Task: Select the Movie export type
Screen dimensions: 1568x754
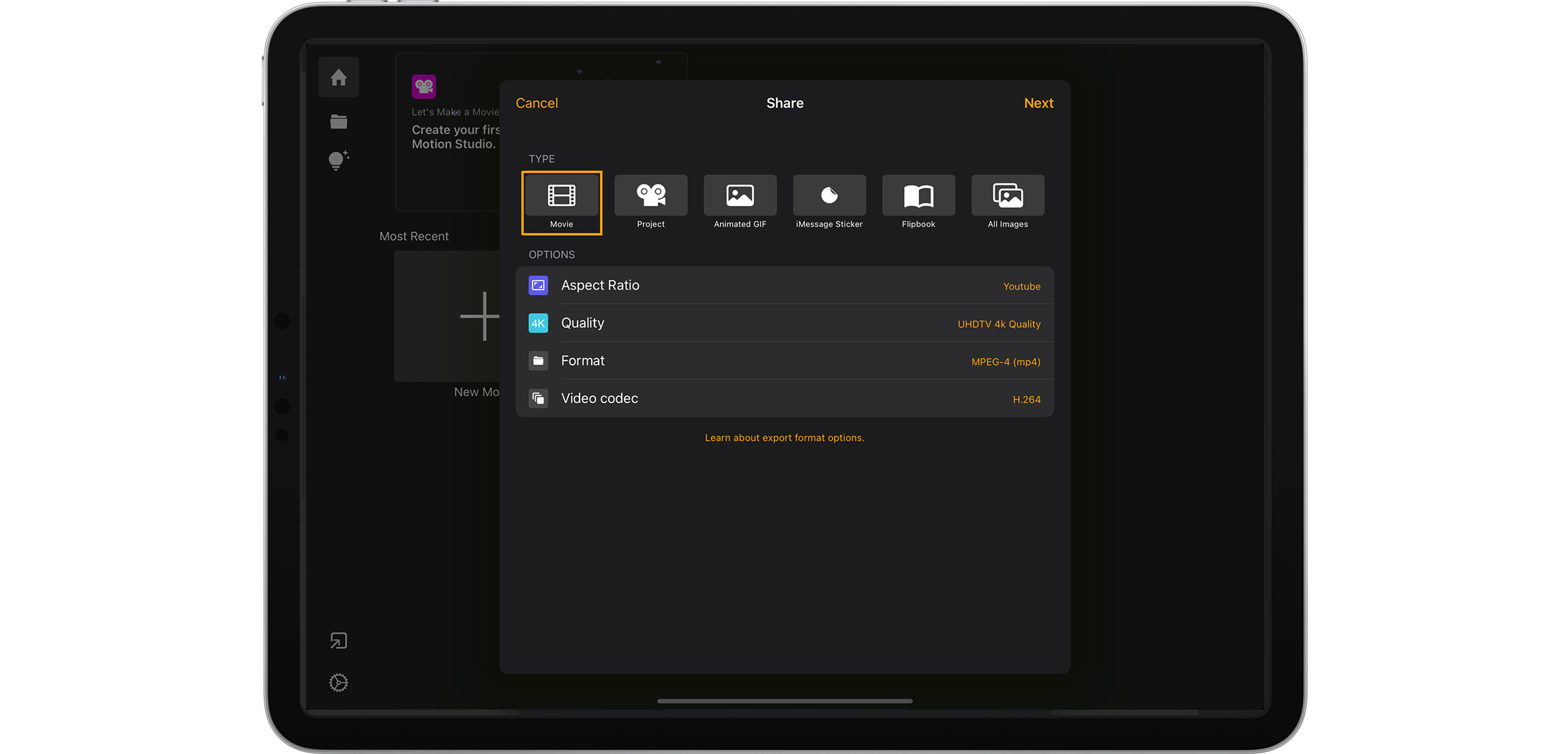Action: click(x=562, y=202)
